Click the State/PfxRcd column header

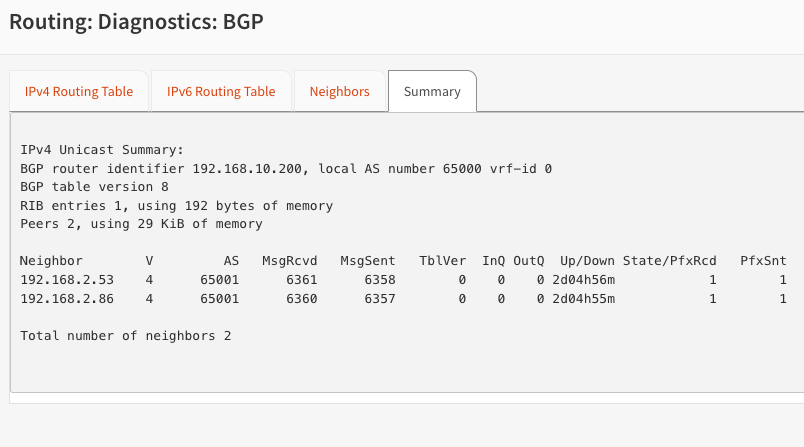coord(670,261)
